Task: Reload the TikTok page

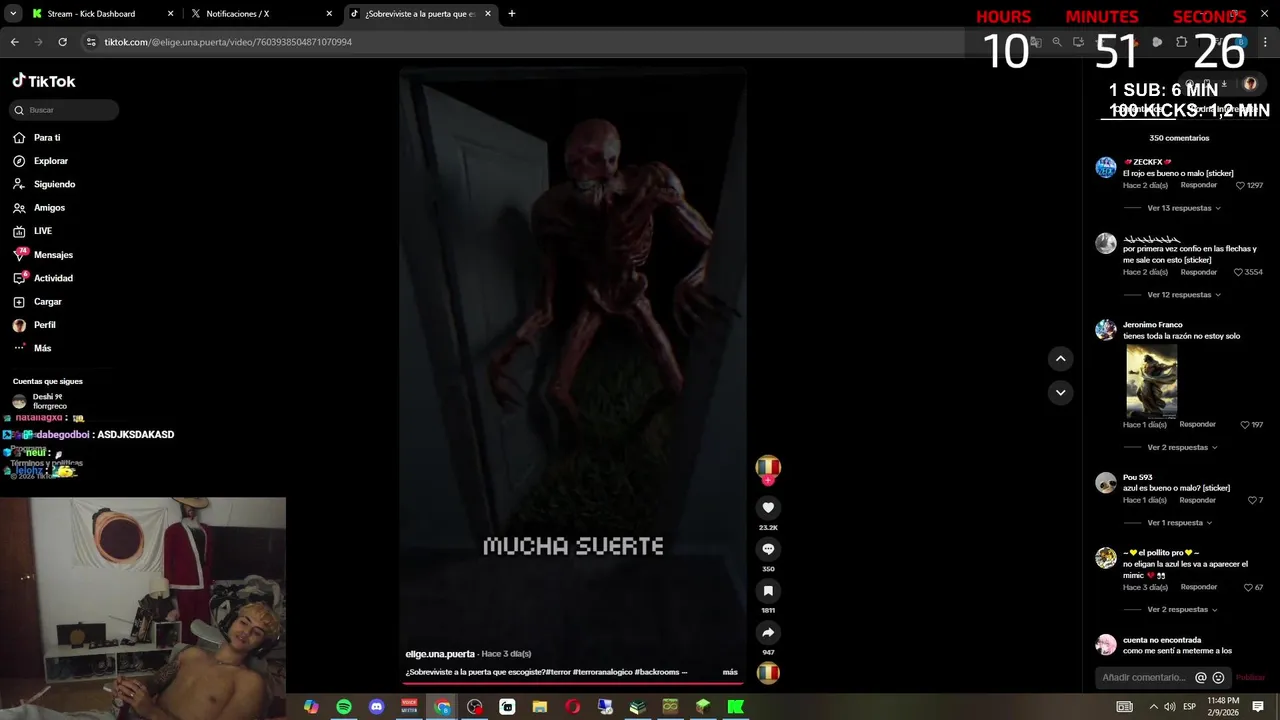Action: coord(62,42)
